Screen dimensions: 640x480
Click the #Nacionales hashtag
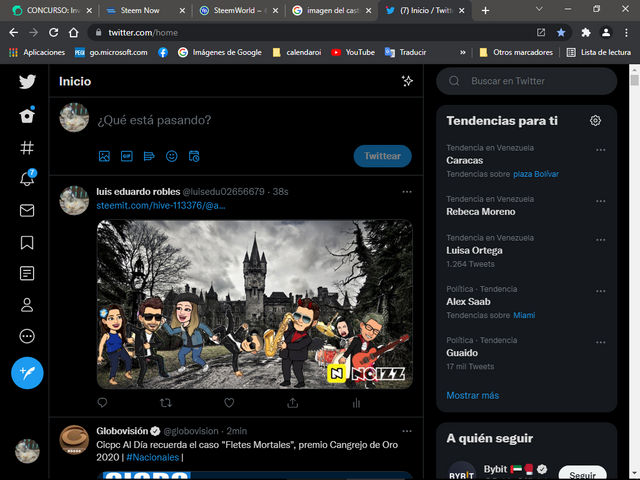point(153,458)
